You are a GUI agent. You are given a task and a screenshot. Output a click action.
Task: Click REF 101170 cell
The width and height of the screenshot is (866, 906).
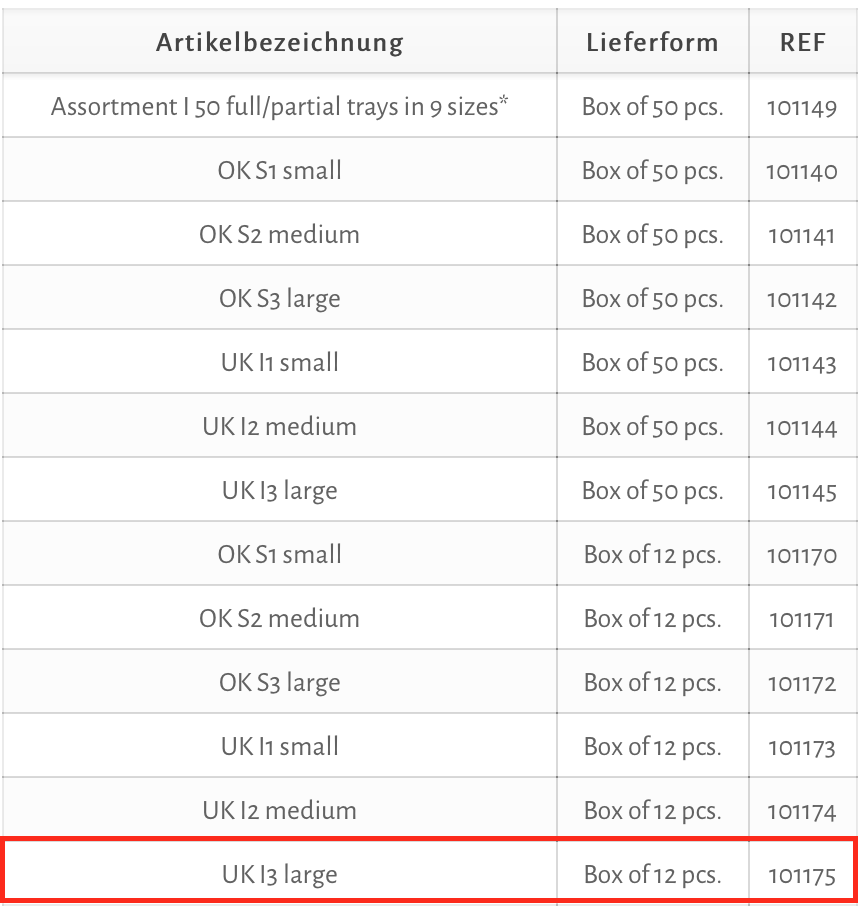(803, 554)
